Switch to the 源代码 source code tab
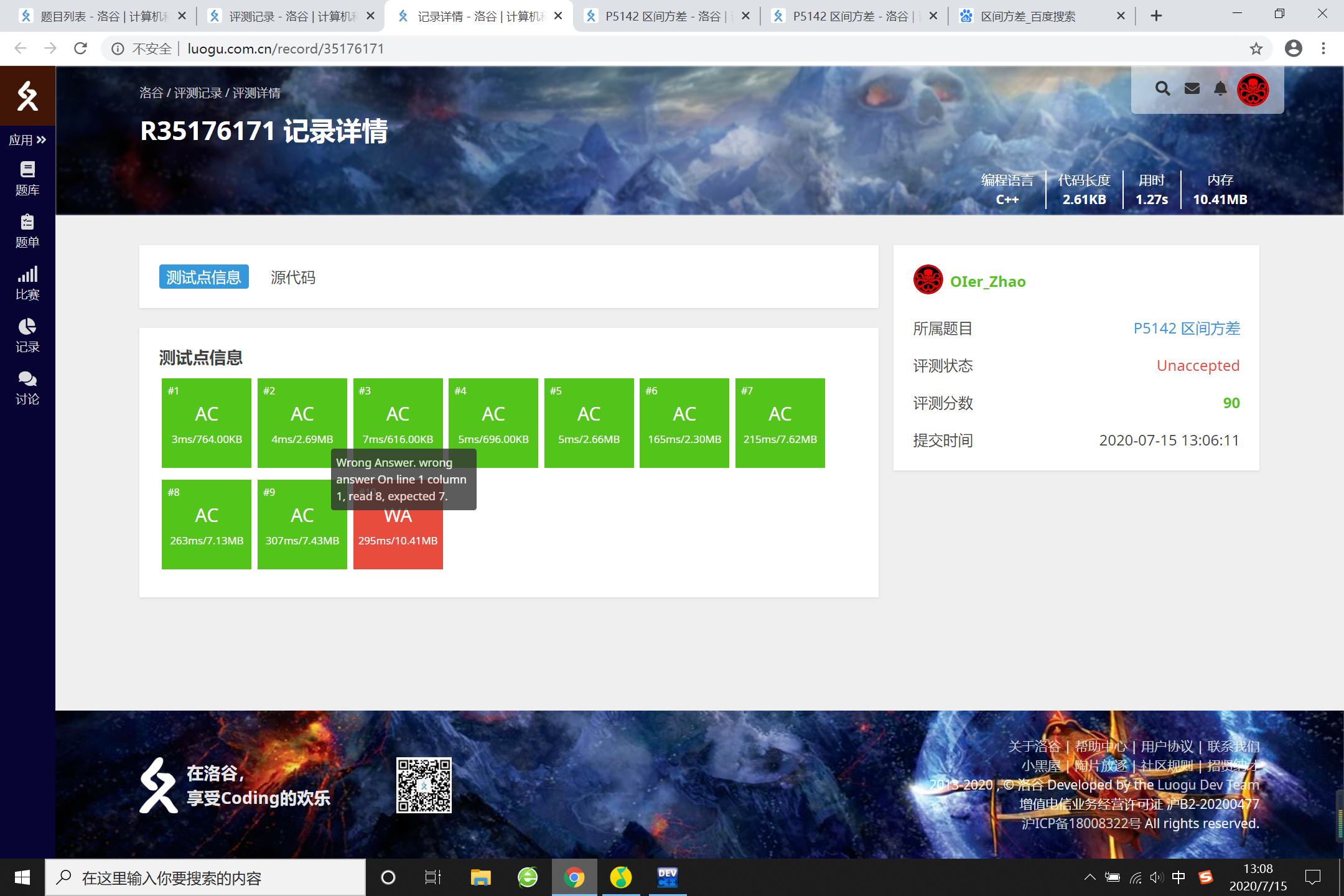This screenshot has height=896, width=1344. coord(293,278)
